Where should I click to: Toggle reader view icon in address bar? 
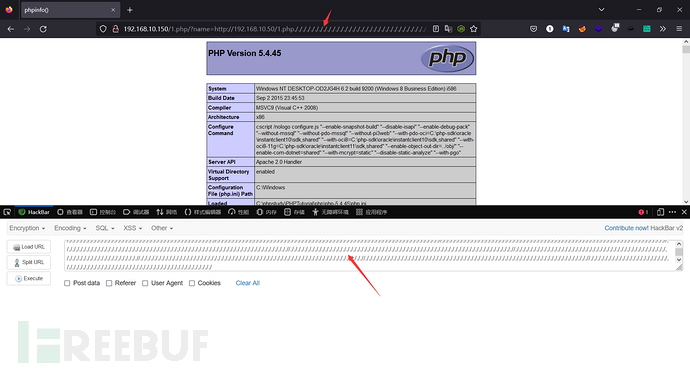coord(436,29)
